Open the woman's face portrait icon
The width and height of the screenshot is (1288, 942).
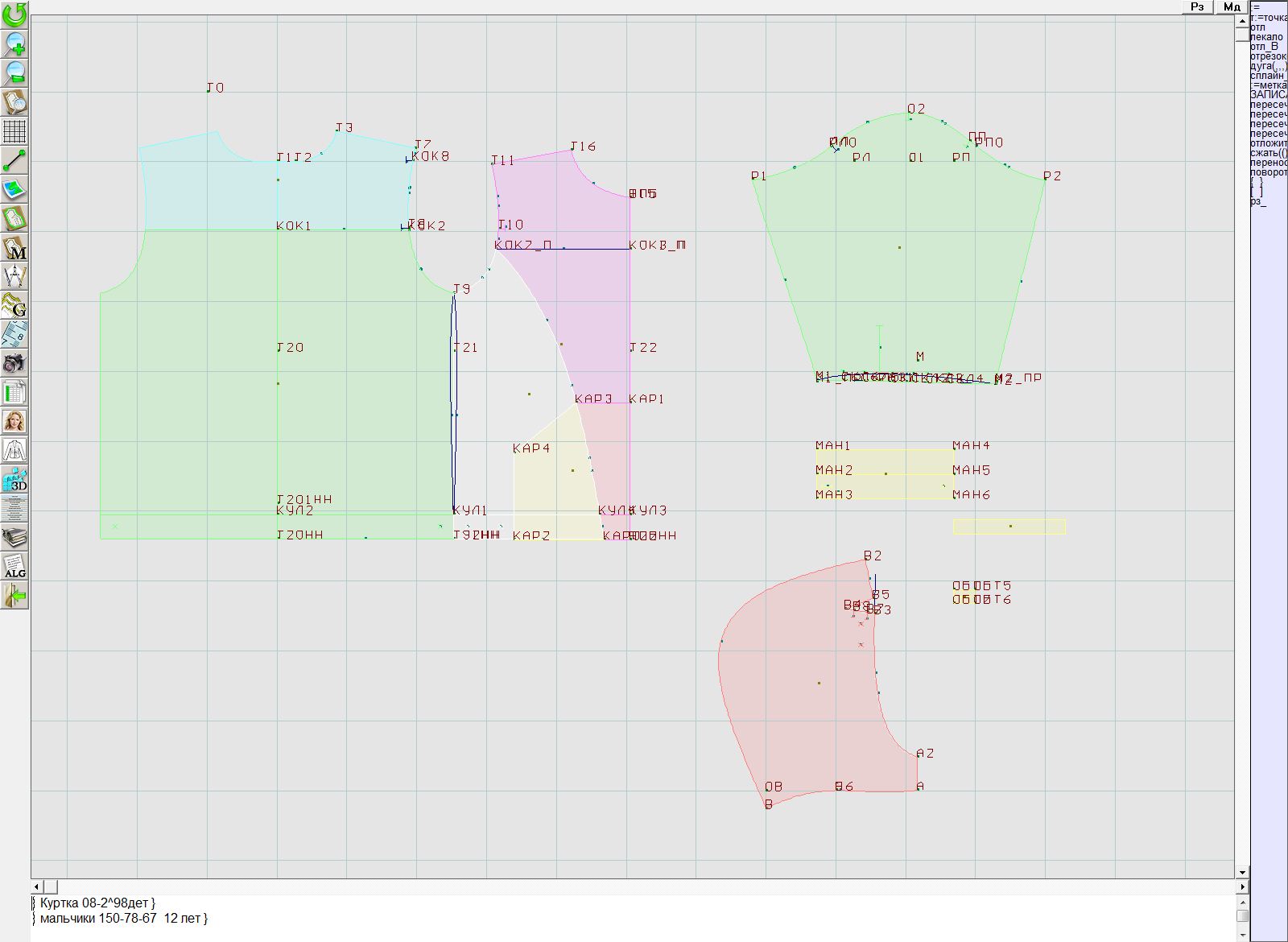point(14,421)
